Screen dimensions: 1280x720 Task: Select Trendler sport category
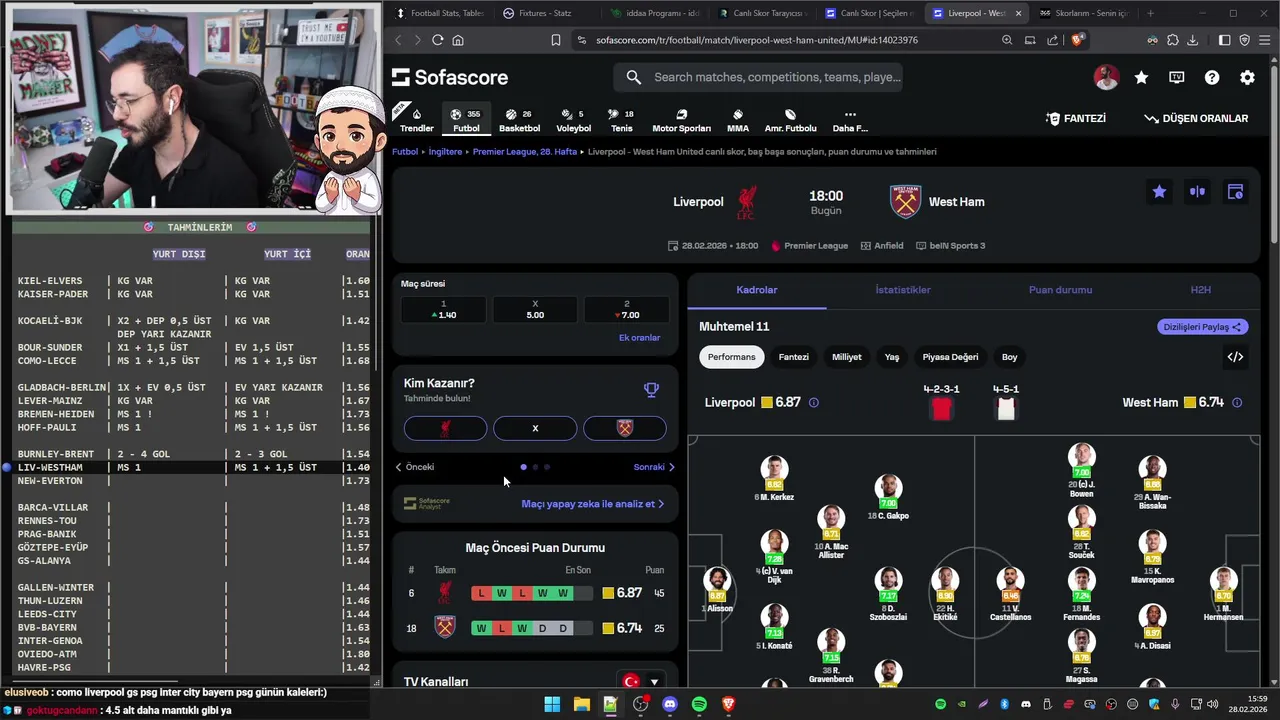click(417, 120)
